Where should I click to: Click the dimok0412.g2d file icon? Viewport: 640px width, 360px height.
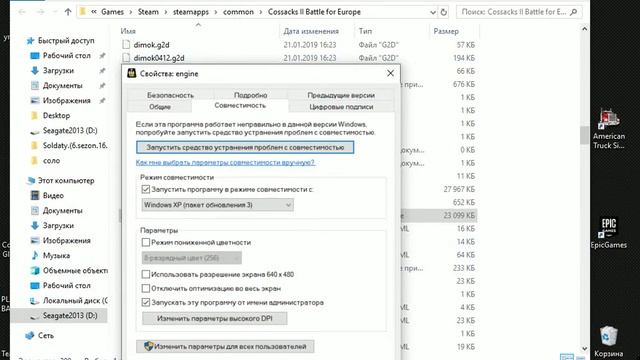(x=126, y=58)
